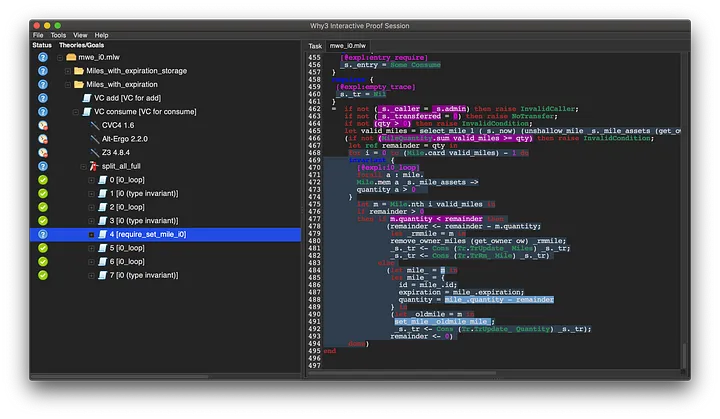Collapse the split_all_full tree node
Viewport: 720px width, 419px height.
(82, 166)
